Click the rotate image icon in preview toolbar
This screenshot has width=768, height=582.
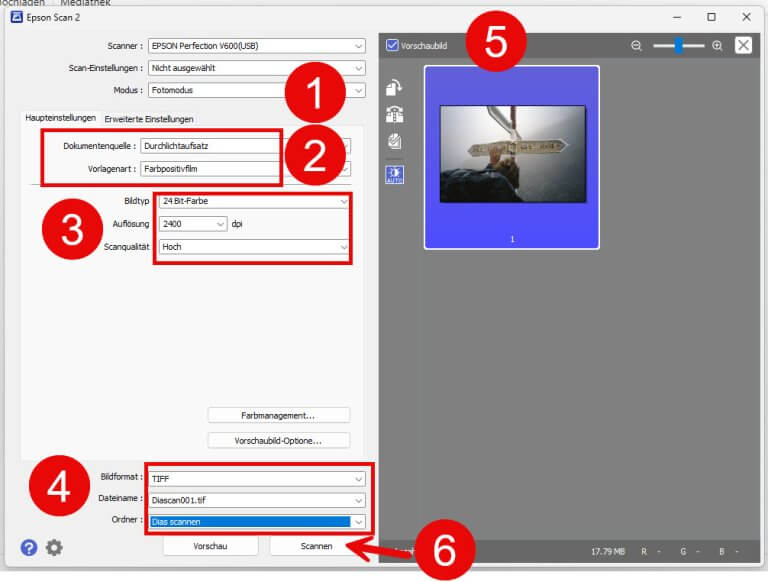click(x=394, y=88)
